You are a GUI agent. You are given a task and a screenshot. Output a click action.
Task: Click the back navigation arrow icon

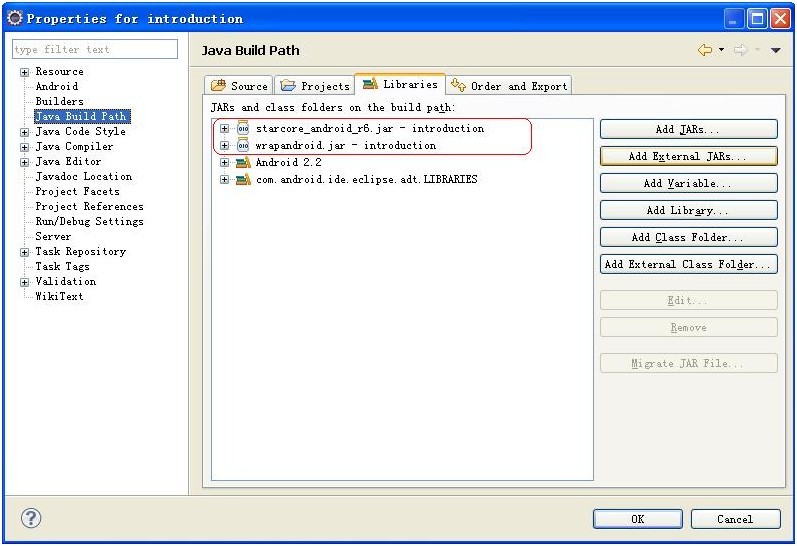[705, 50]
